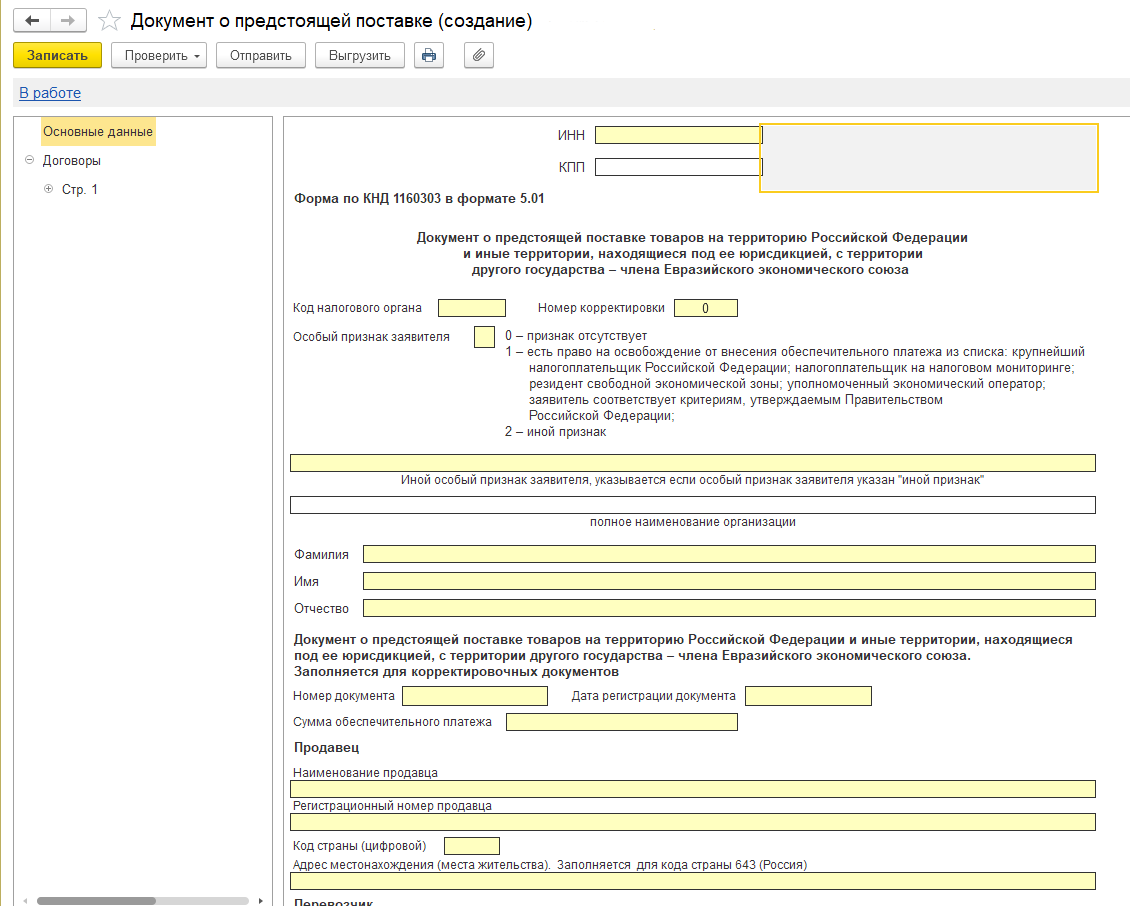Click the Особый признак заявителя box

point(484,337)
